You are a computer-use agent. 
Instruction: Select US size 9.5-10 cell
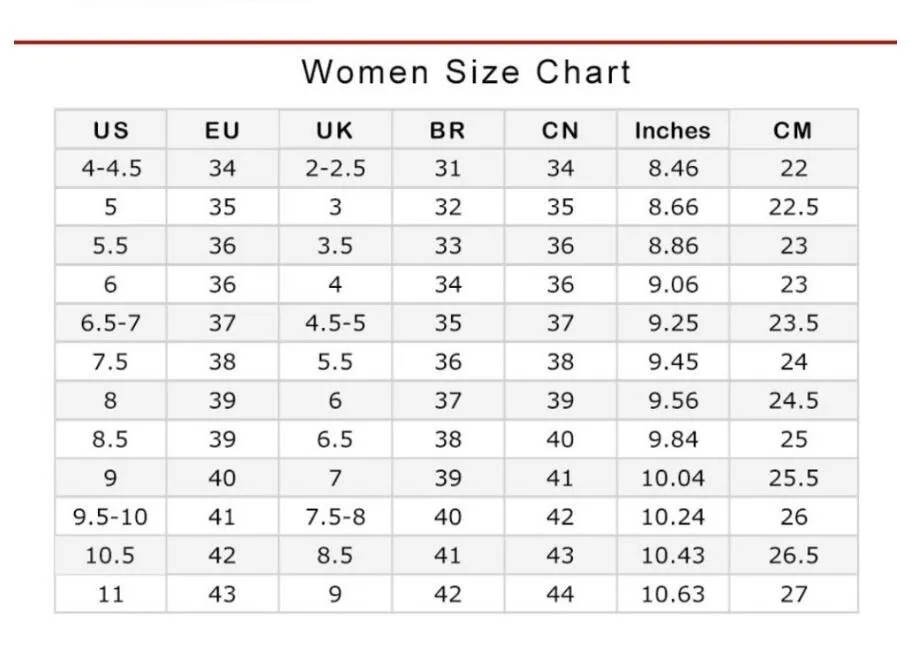[111, 516]
